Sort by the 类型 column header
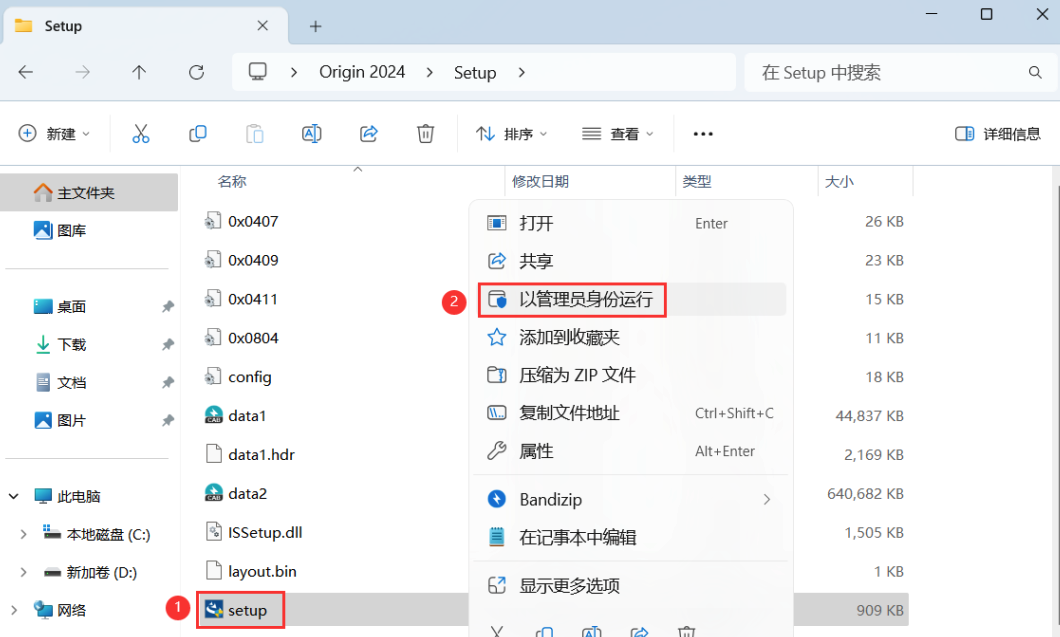The width and height of the screenshot is (1060, 637). 697,181
